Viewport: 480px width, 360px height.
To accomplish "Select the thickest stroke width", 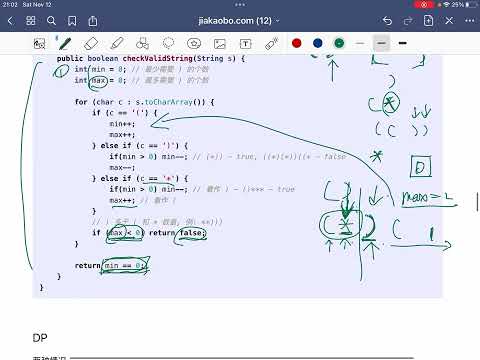I will pyautogui.click(x=403, y=43).
